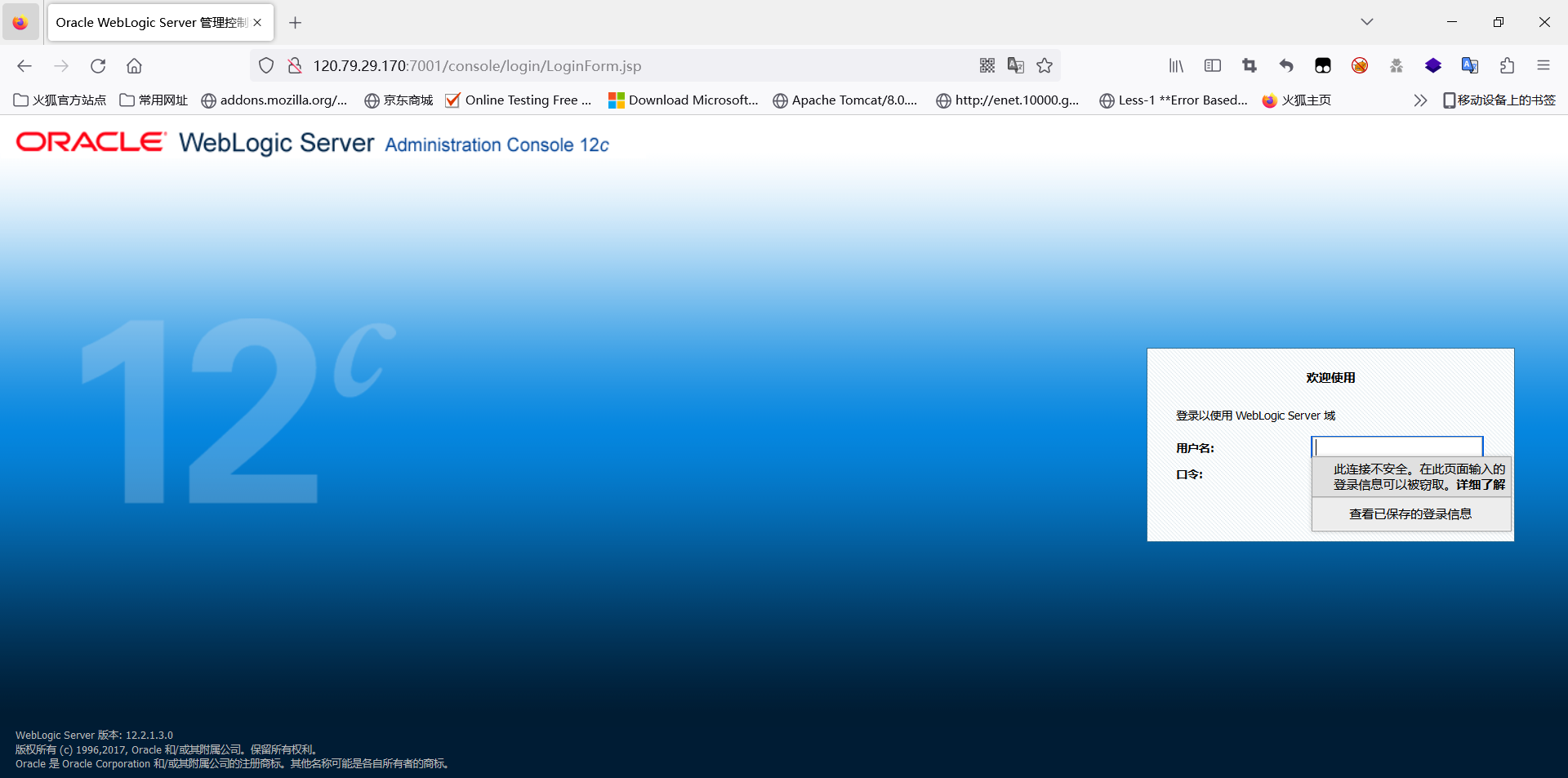
Task: Open the translate page tool in address bar
Action: (1015, 65)
